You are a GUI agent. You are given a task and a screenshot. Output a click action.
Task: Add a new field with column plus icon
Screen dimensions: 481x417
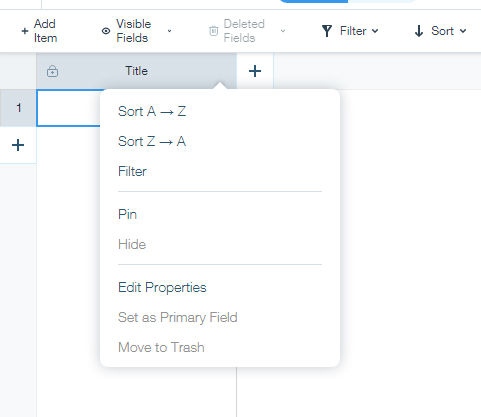click(255, 71)
